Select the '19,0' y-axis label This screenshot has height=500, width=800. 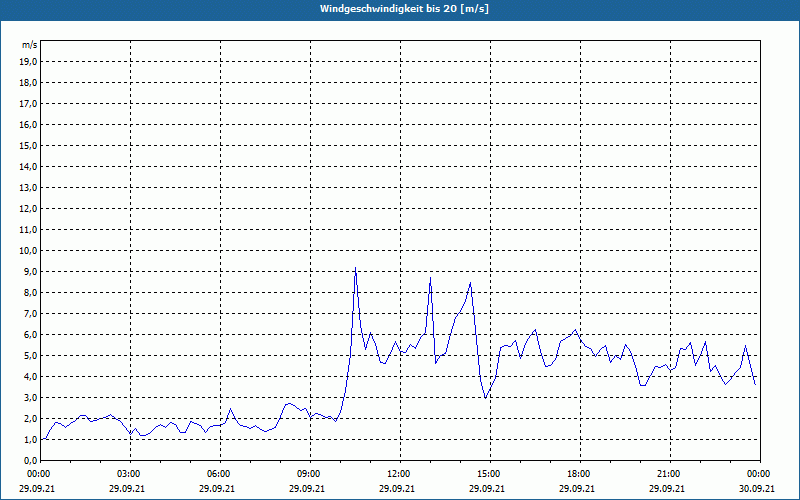(x=29, y=62)
